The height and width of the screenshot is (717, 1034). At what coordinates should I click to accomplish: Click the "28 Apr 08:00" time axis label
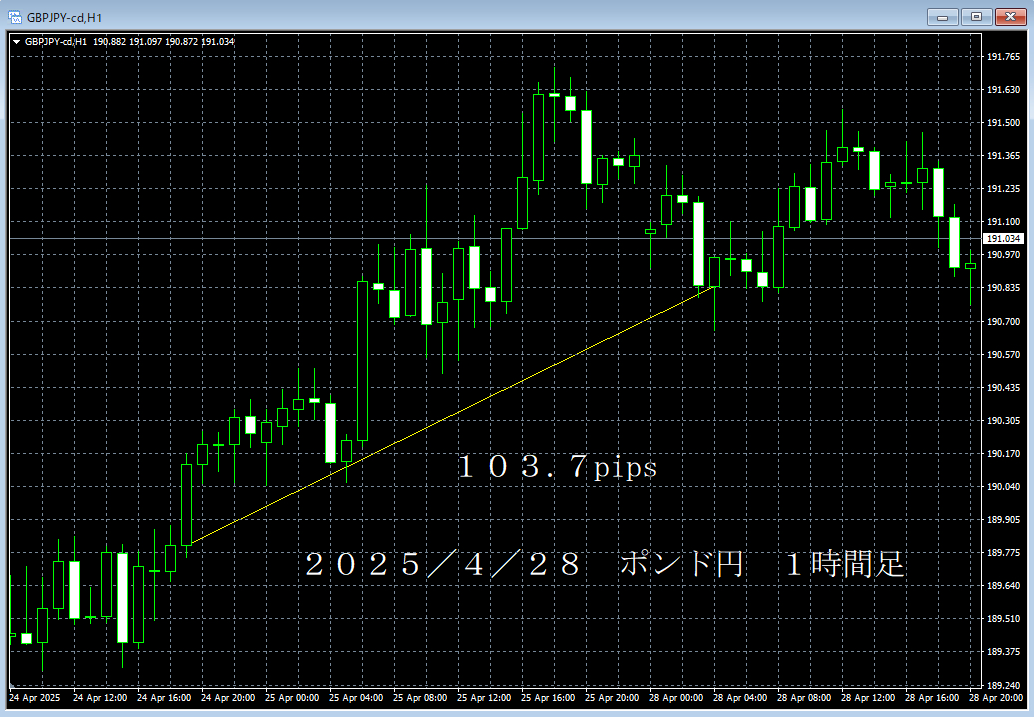click(x=803, y=698)
